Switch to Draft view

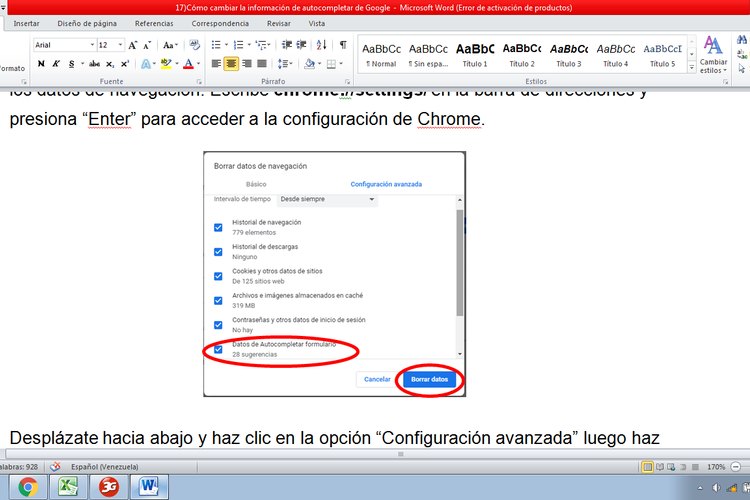[695, 467]
